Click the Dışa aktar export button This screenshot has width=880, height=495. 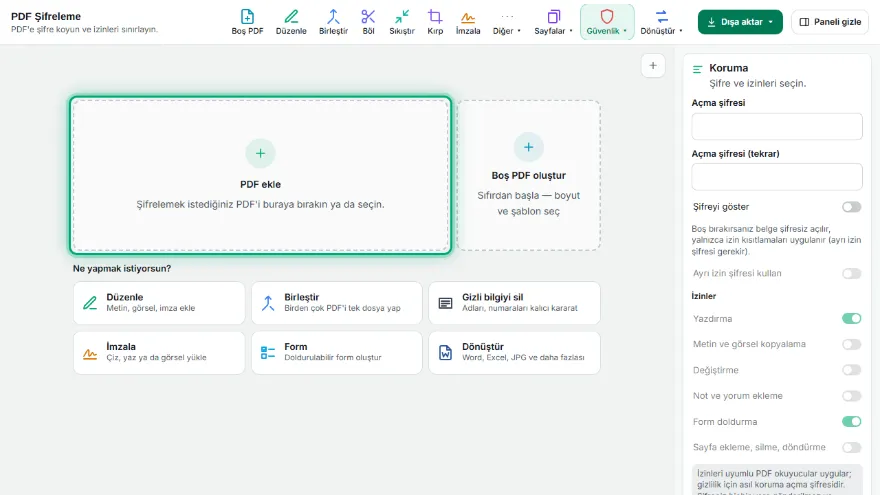(740, 22)
